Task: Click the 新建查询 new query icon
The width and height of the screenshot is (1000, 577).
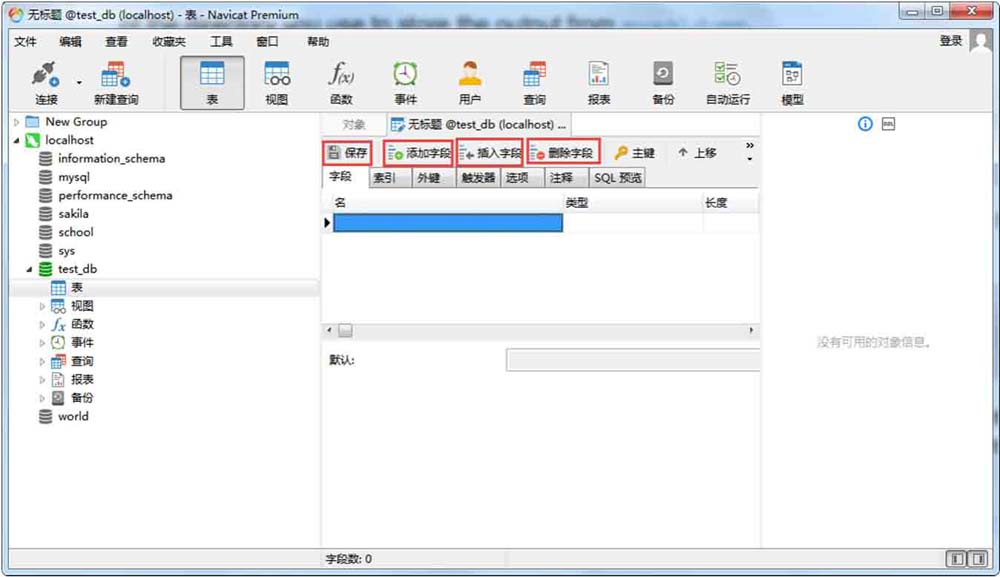Action: pos(115,82)
